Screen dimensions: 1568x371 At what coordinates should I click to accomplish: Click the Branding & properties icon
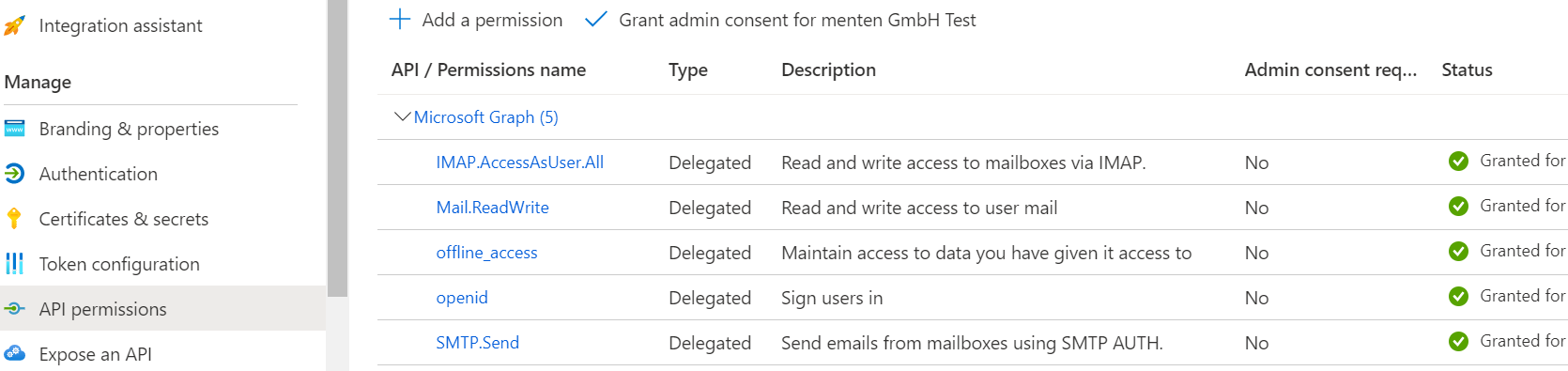pyautogui.click(x=14, y=129)
